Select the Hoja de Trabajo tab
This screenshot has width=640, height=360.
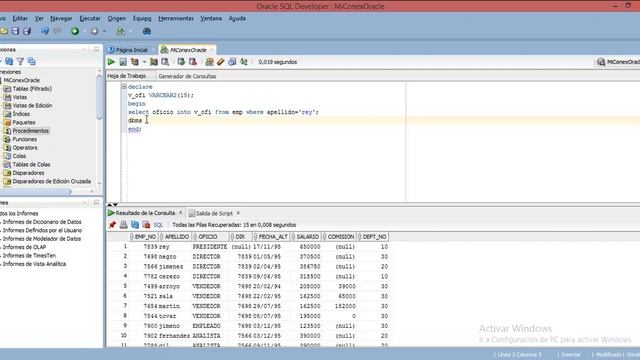pos(127,76)
